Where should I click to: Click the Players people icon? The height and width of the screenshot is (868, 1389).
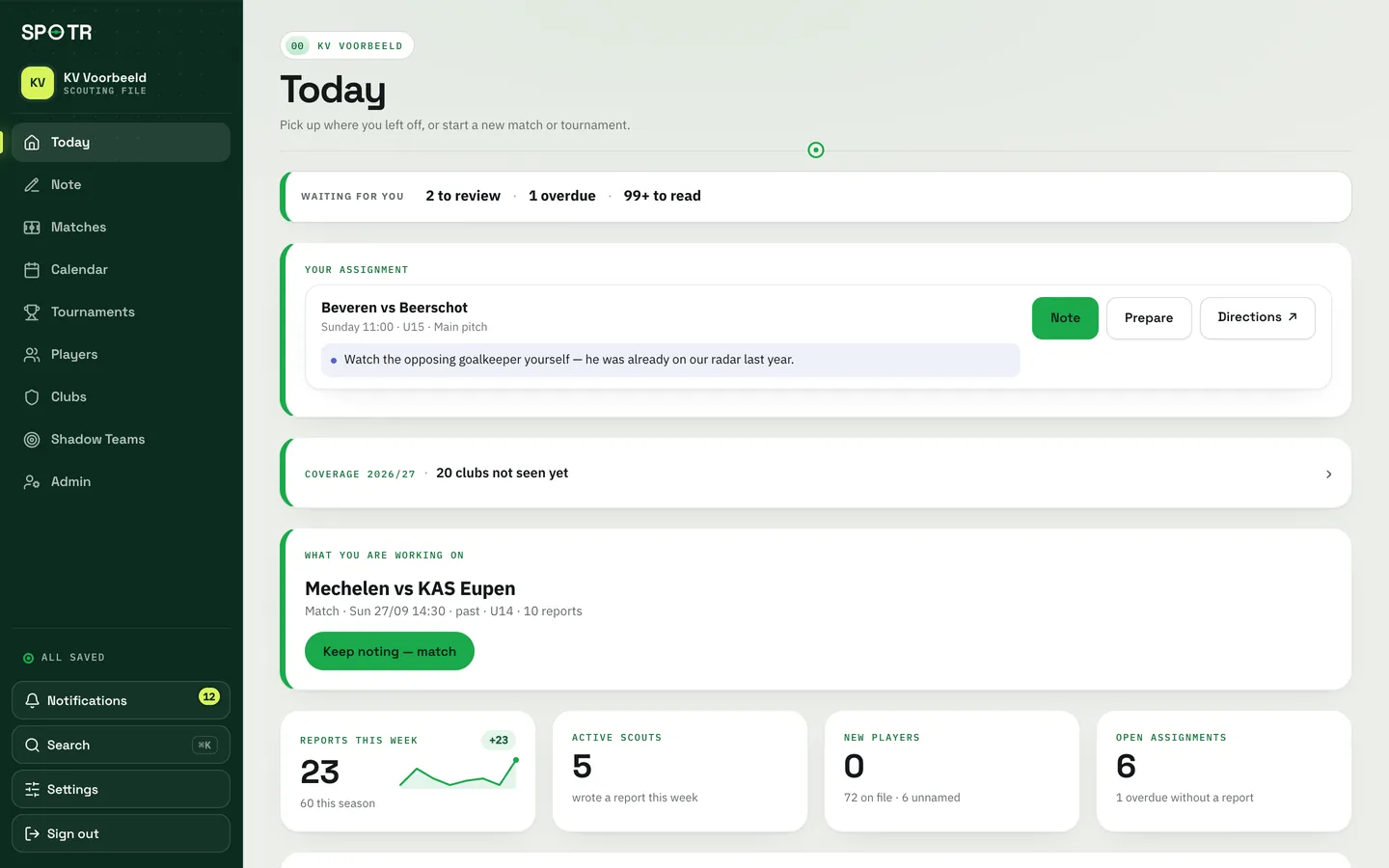[x=32, y=355]
